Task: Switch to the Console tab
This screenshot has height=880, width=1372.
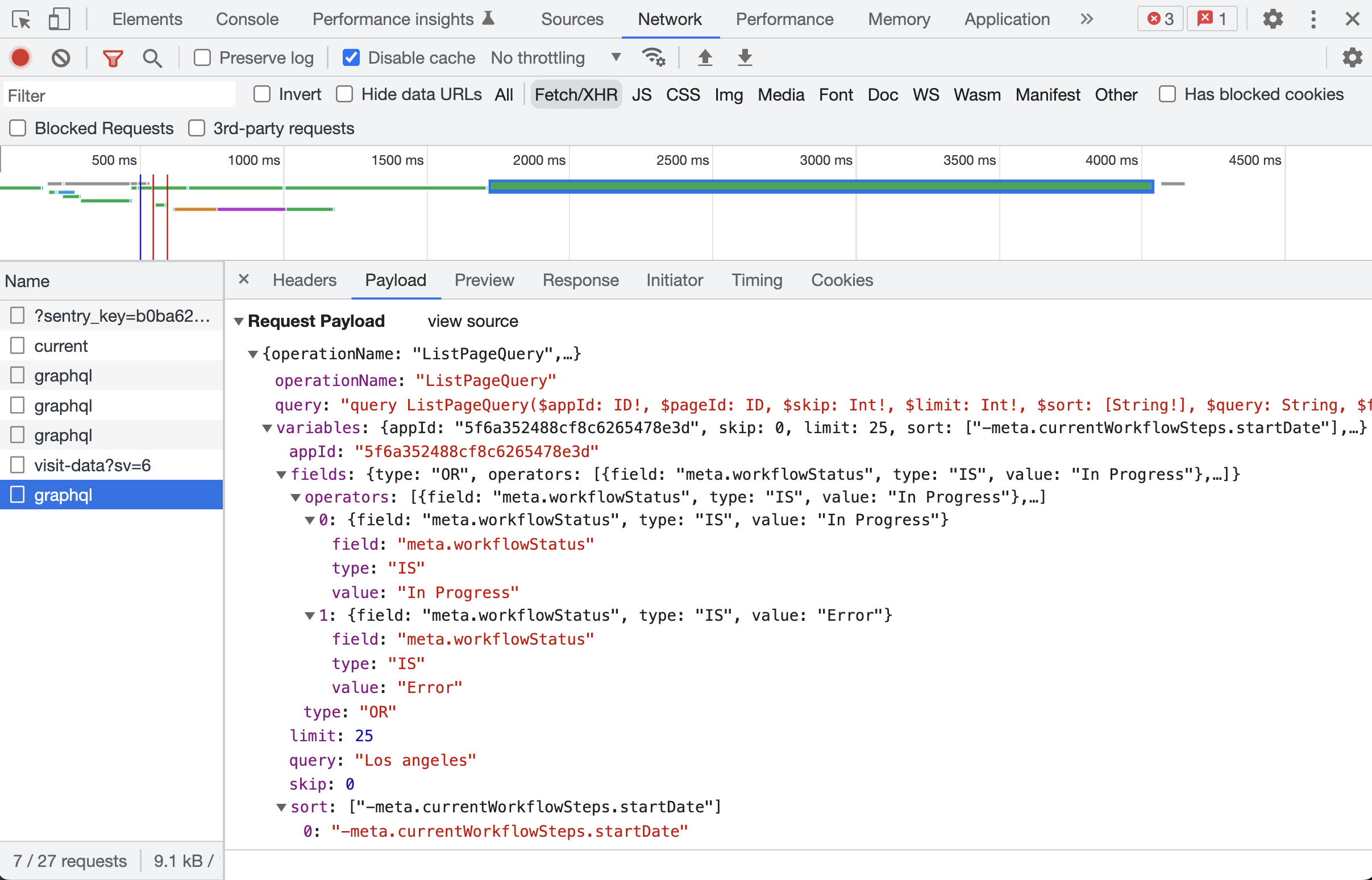Action: point(247,19)
